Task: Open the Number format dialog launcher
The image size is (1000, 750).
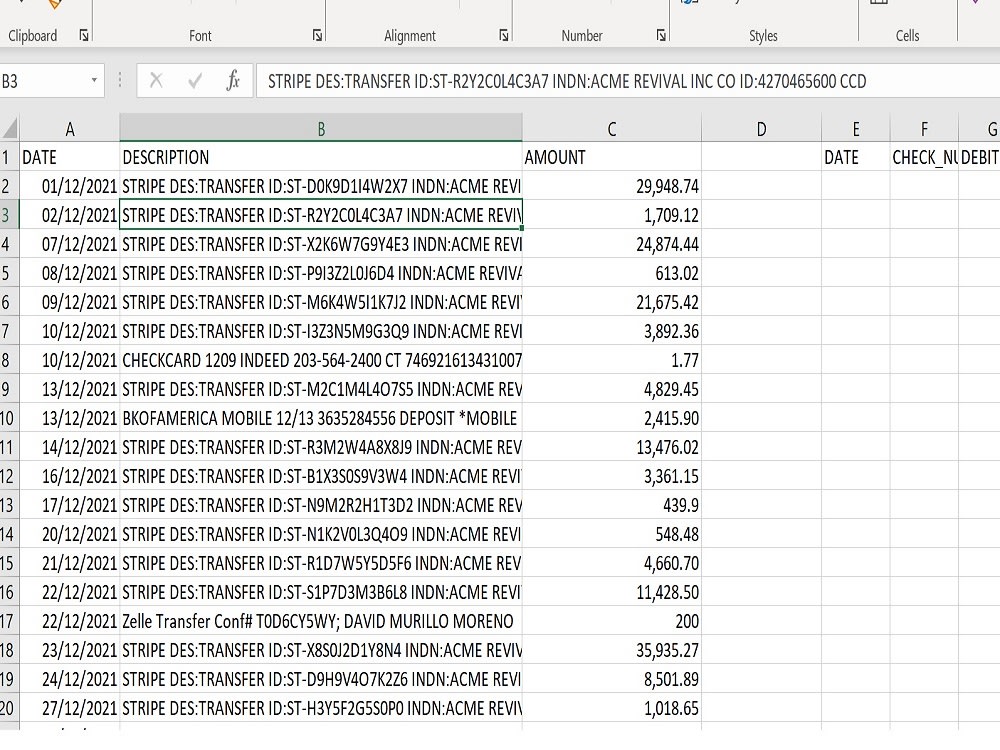Action: coord(661,35)
